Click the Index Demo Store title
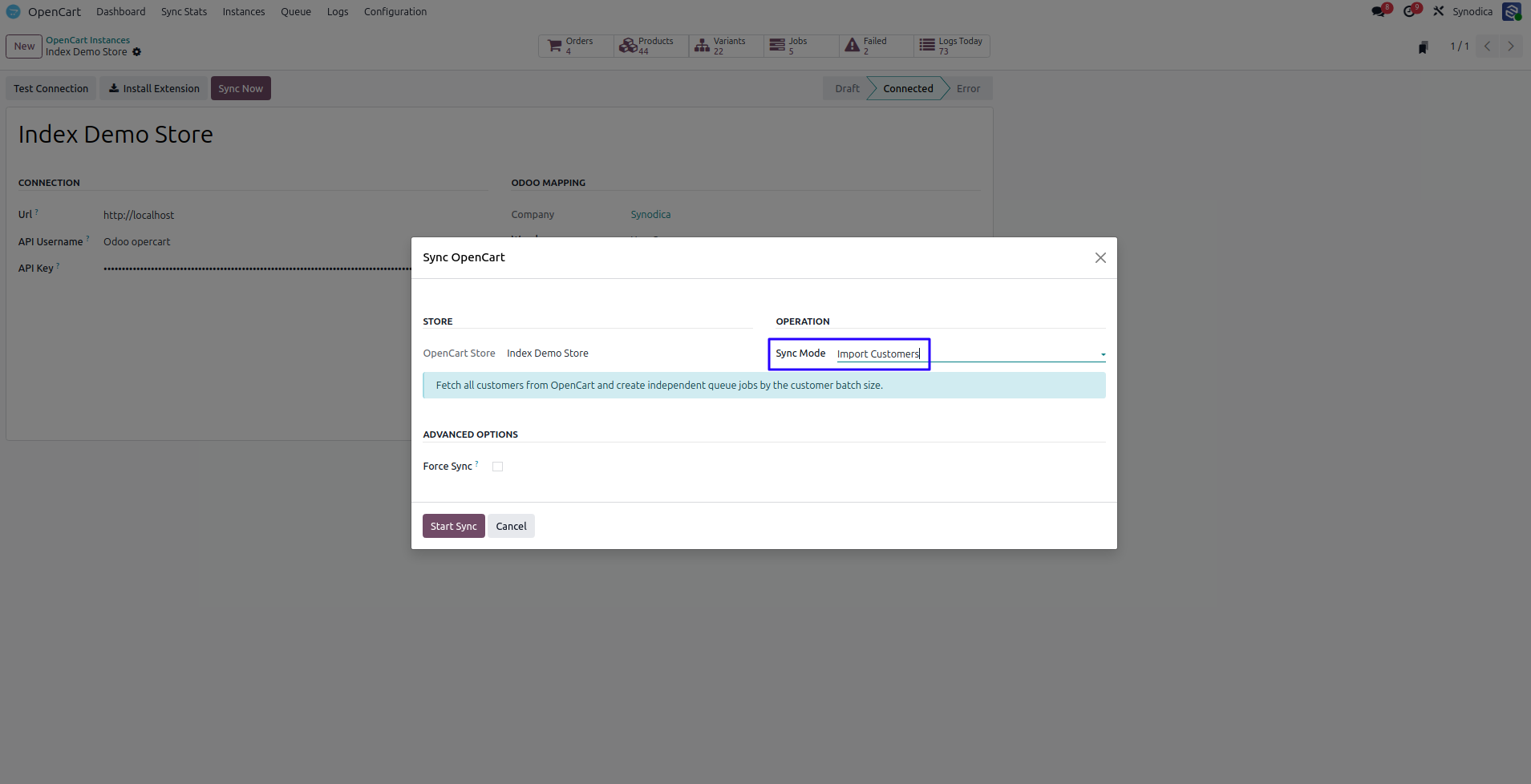Viewport: 1531px width, 784px height. tap(115, 134)
